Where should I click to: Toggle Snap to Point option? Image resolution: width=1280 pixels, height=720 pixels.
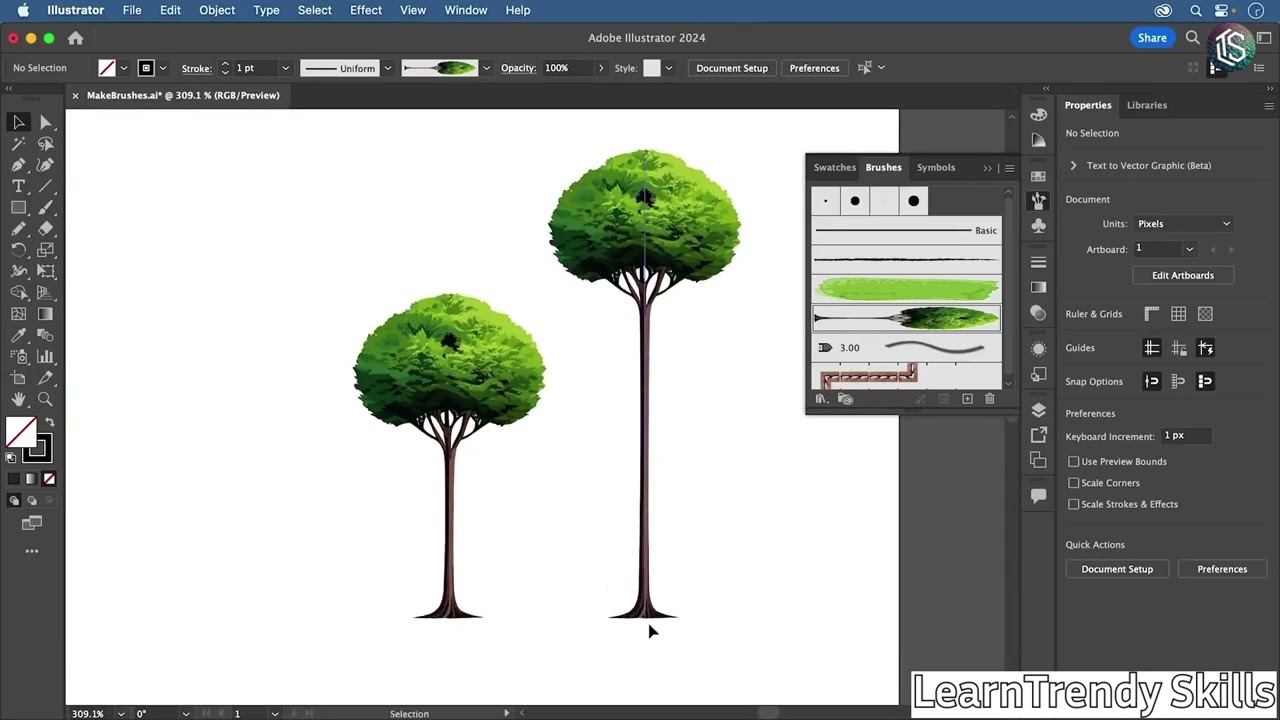click(x=1152, y=381)
